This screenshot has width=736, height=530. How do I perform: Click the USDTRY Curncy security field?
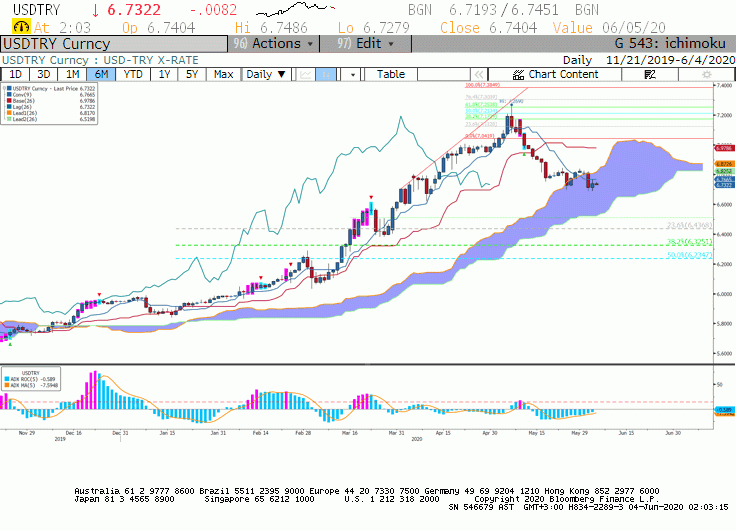[x=114, y=44]
